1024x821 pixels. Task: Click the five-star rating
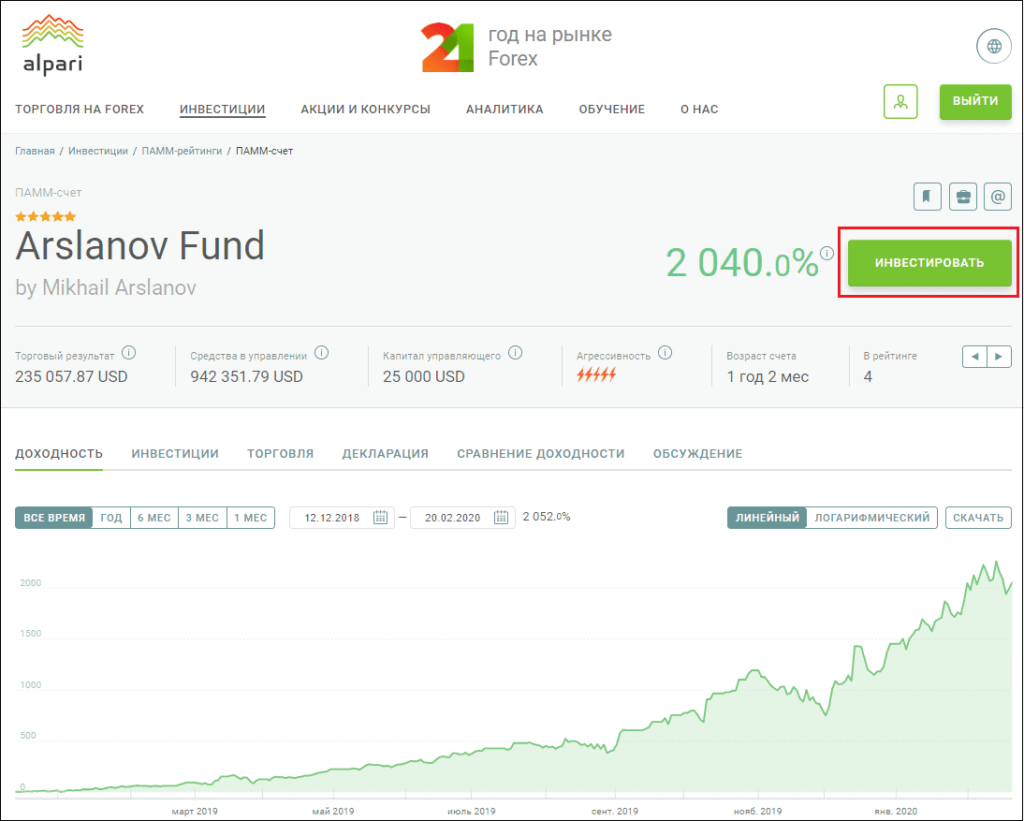(x=46, y=216)
